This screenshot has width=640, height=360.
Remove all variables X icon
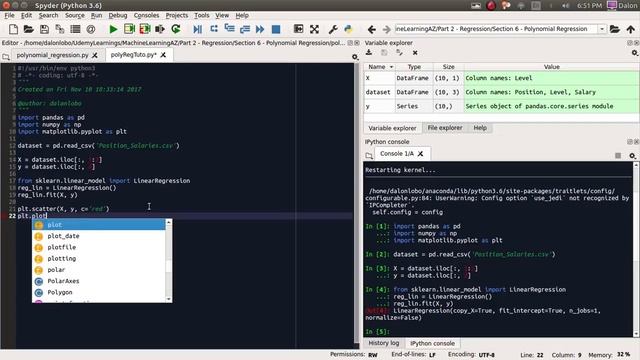[415, 53]
